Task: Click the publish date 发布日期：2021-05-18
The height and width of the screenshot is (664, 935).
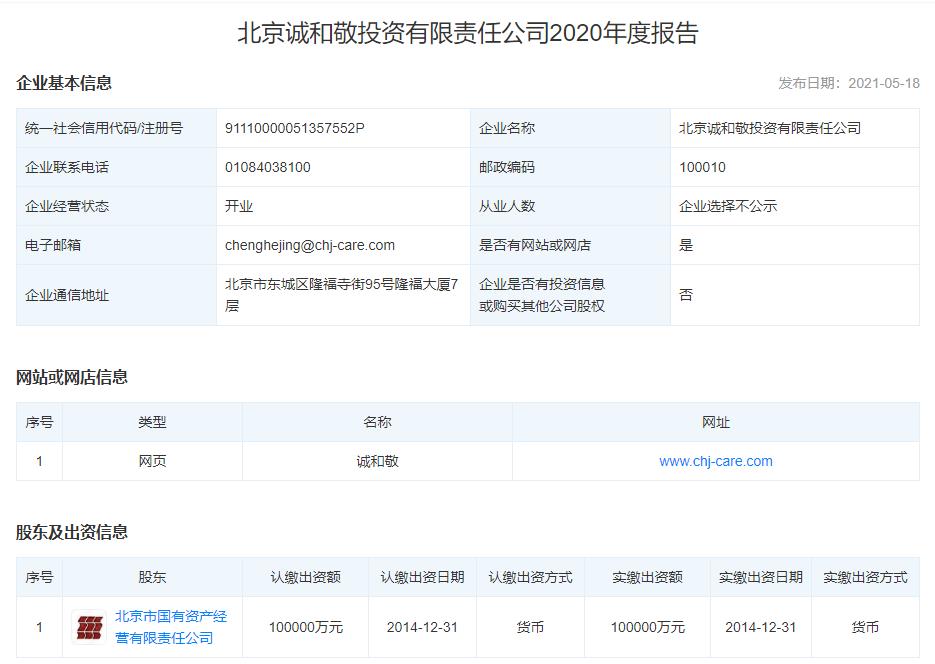Action: [849, 83]
